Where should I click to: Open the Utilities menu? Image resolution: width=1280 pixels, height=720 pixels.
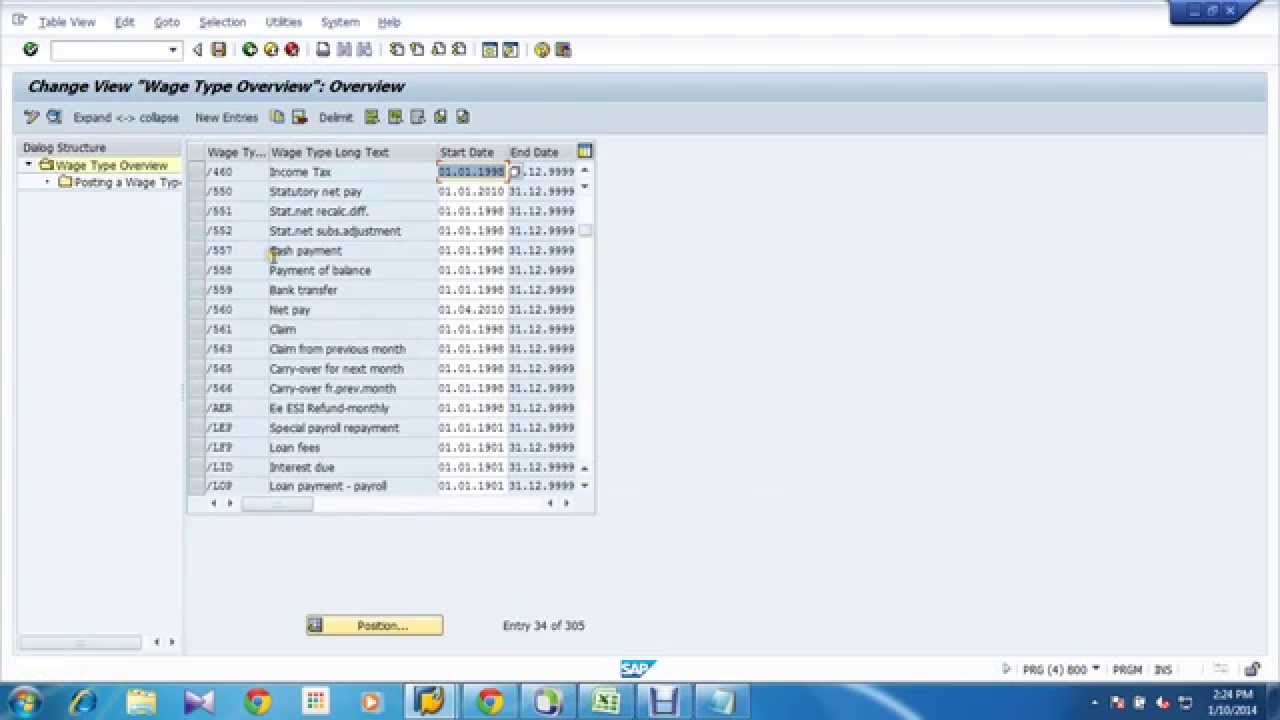coord(283,22)
